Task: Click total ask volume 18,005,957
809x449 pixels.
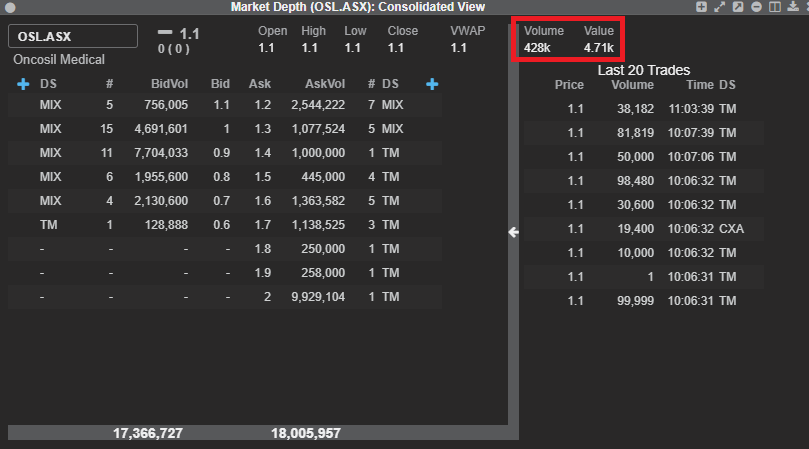Action: point(306,433)
